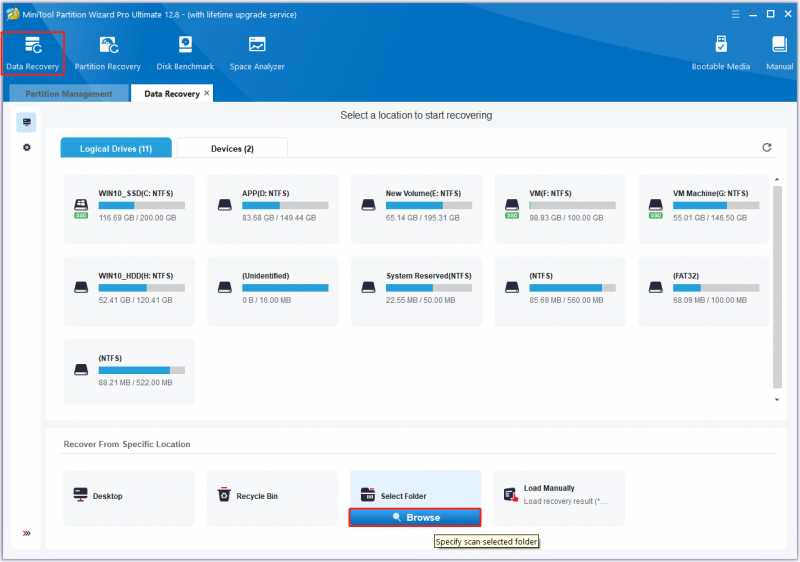The width and height of the screenshot is (800, 562).
Task: Switch to the Partition Management tab
Action: click(69, 94)
